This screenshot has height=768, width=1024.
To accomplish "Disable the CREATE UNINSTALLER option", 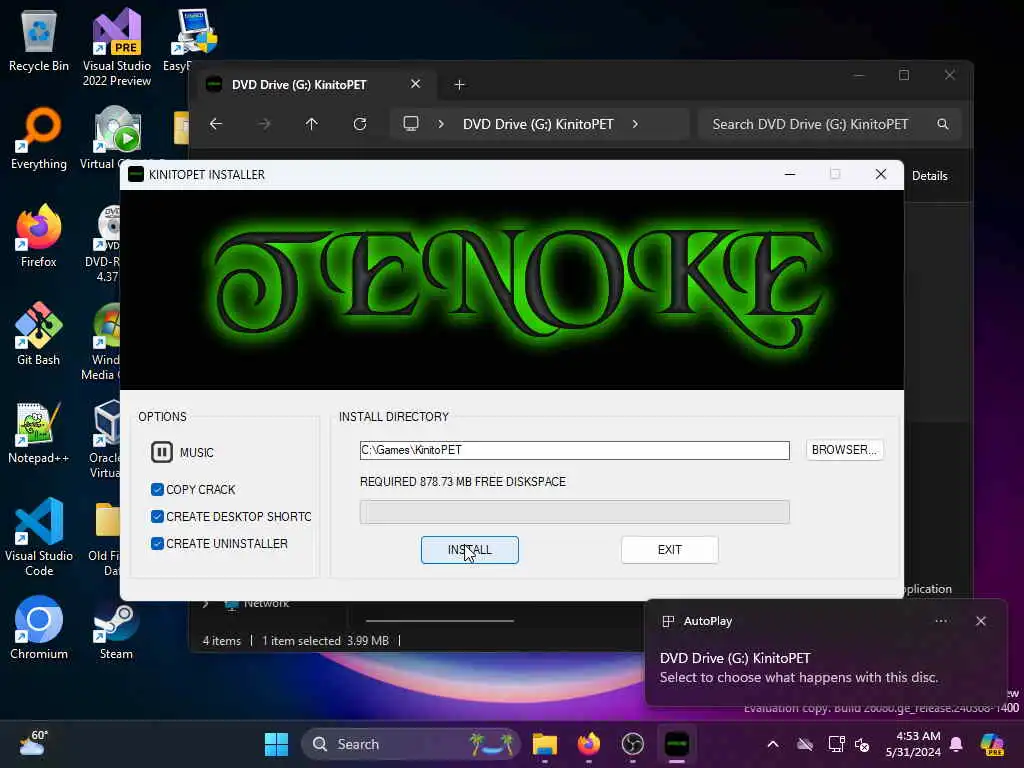I will (157, 543).
